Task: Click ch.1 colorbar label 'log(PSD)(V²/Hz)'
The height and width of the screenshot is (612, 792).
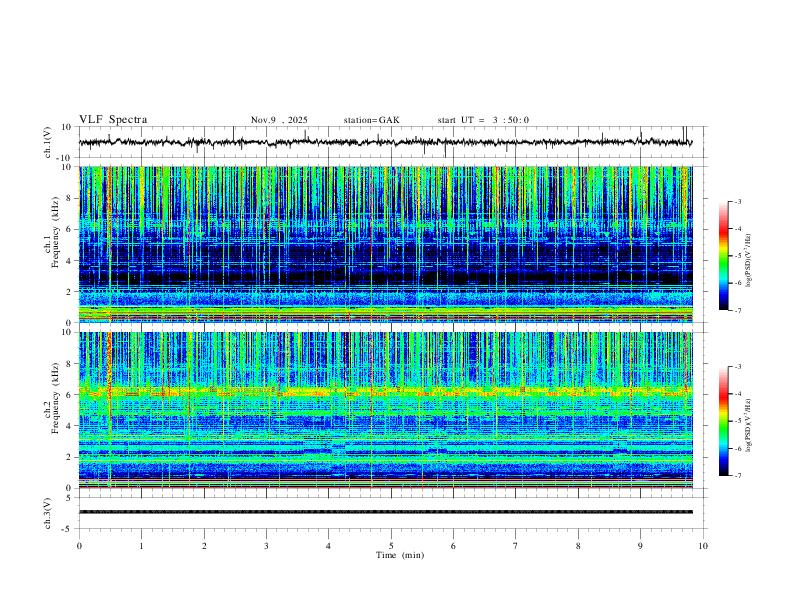Action: click(748, 260)
